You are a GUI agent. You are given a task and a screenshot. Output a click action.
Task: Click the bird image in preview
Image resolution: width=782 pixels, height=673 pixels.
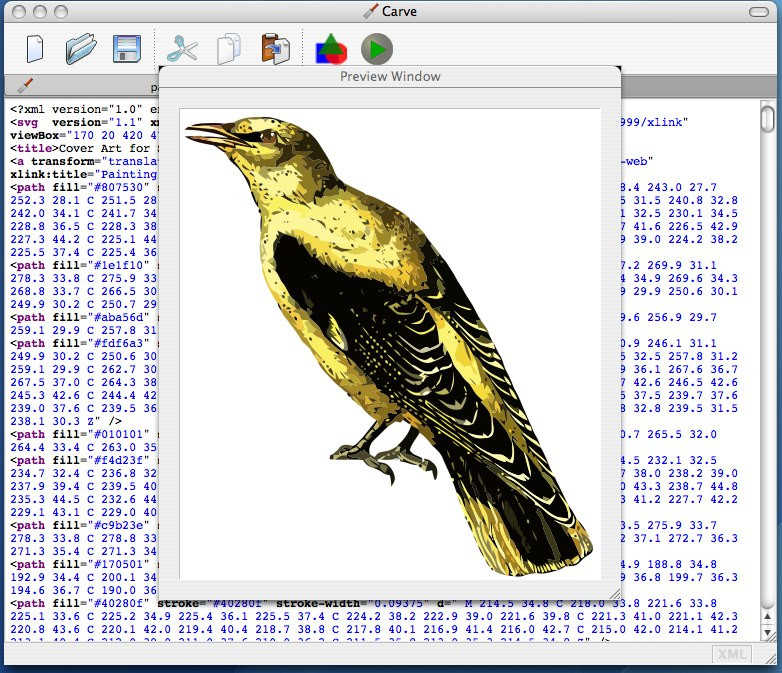[390, 344]
